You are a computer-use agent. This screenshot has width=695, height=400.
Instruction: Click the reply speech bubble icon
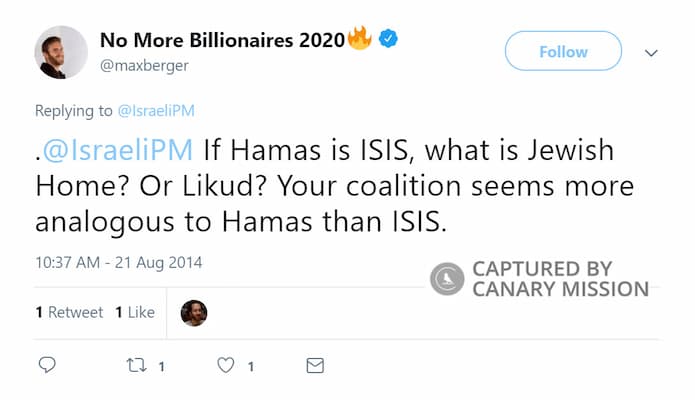click(x=46, y=366)
